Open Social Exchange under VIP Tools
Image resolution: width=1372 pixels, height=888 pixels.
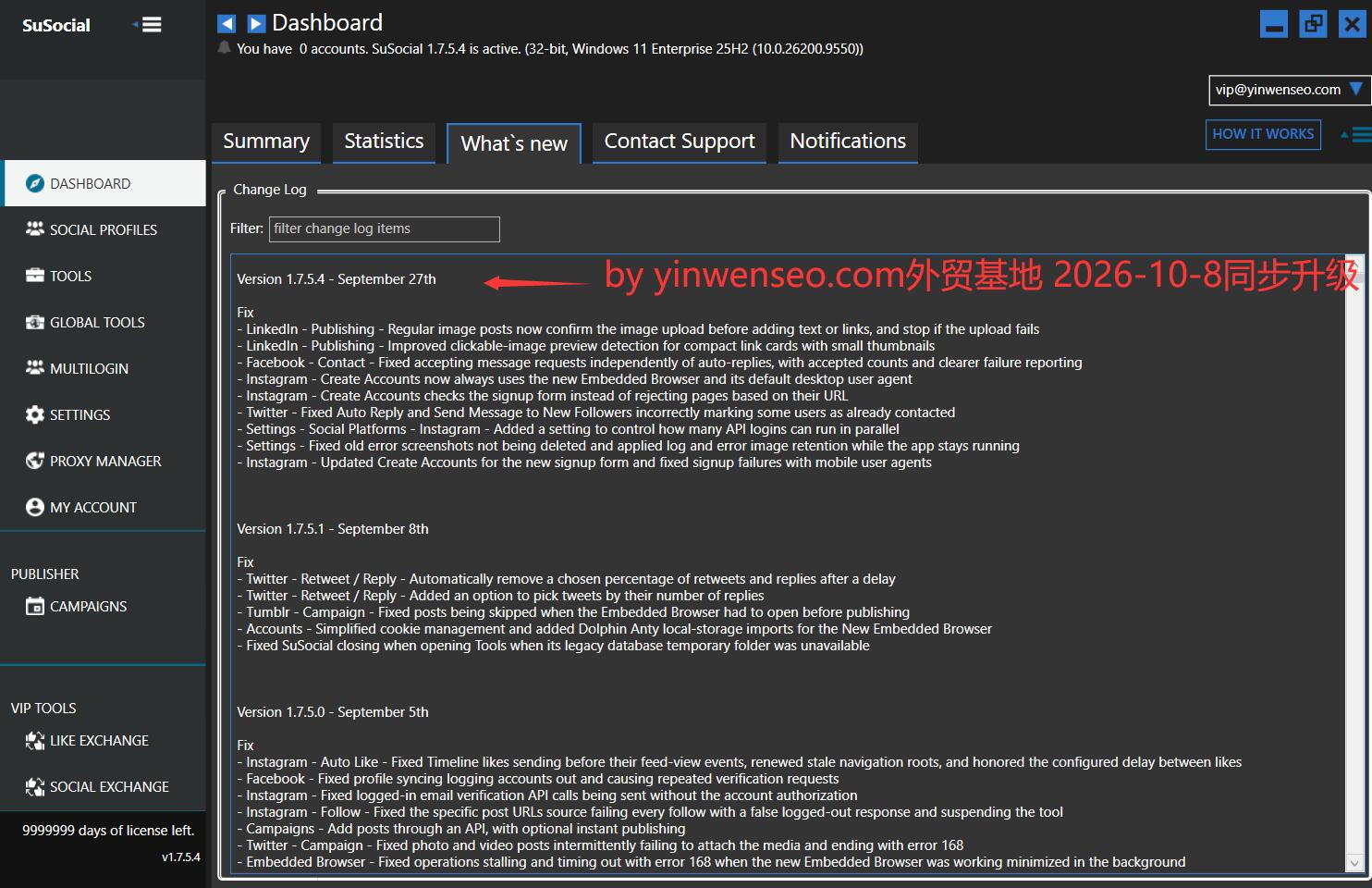point(104,786)
